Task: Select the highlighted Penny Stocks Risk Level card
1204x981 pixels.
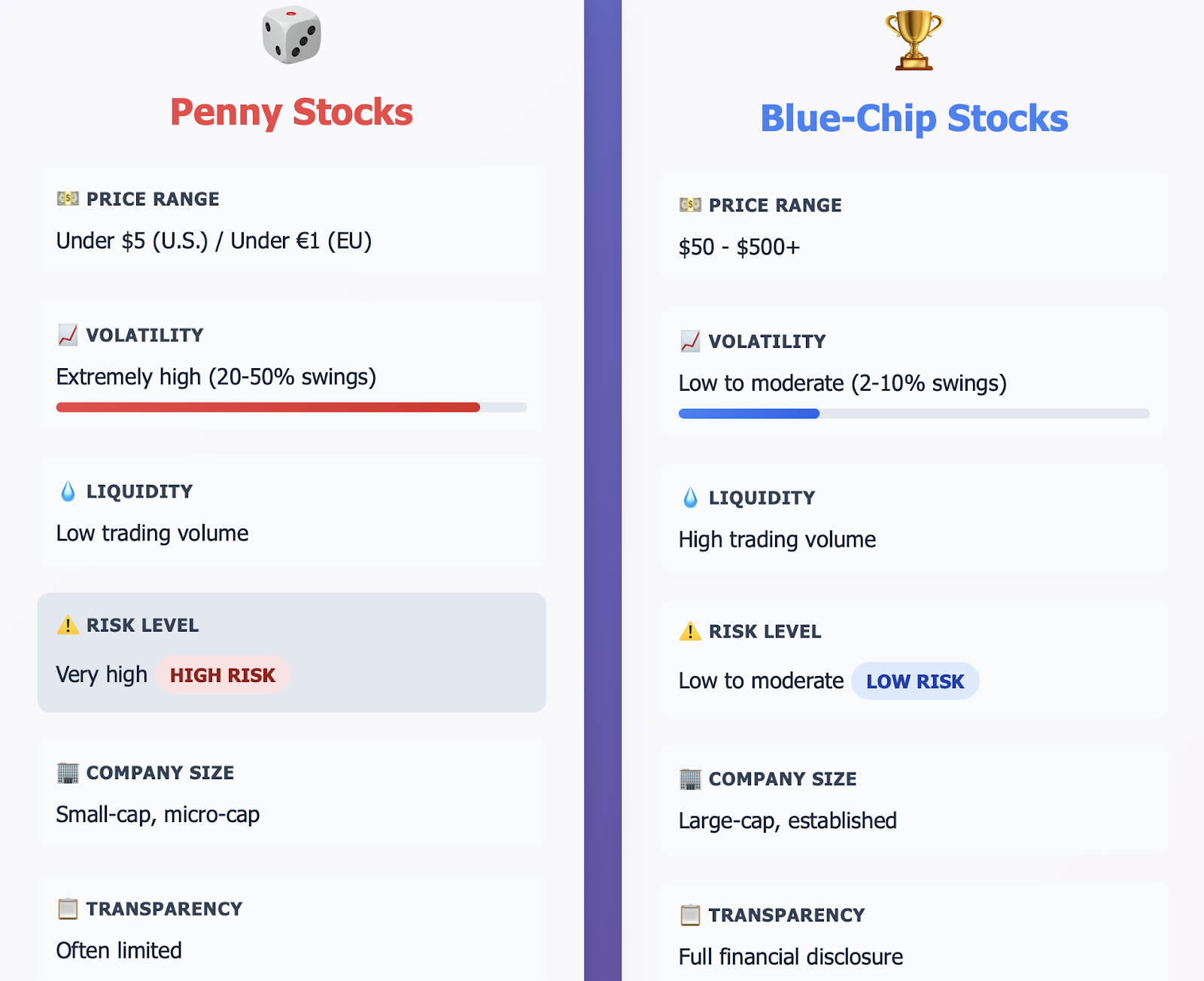Action: click(291, 653)
